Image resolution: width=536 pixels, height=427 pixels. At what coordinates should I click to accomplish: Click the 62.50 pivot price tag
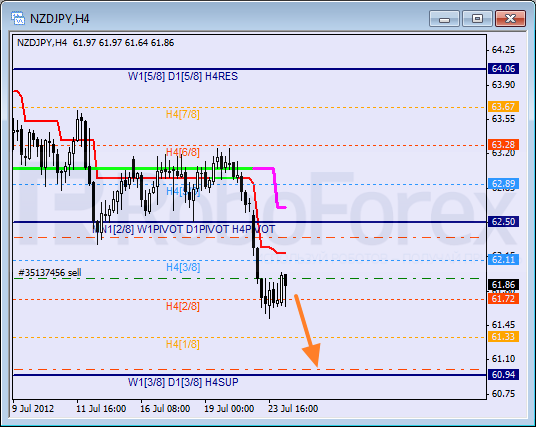503,222
